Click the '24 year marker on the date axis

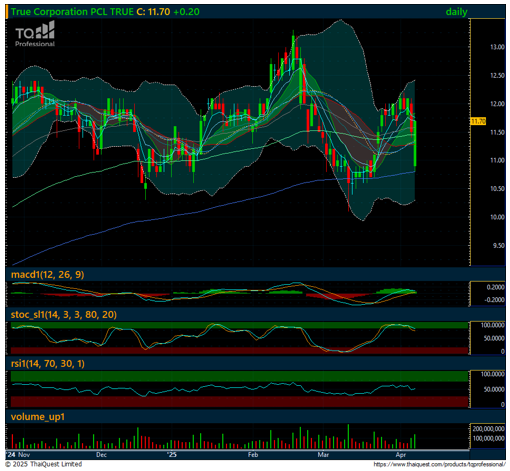(11, 455)
